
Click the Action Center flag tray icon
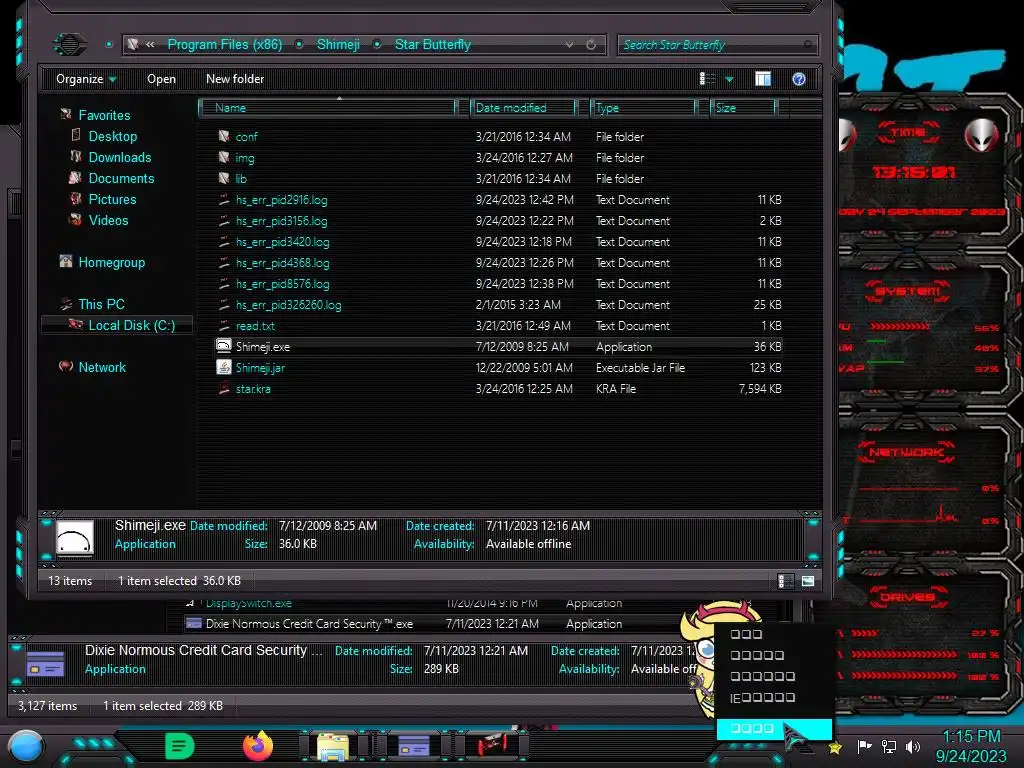864,746
